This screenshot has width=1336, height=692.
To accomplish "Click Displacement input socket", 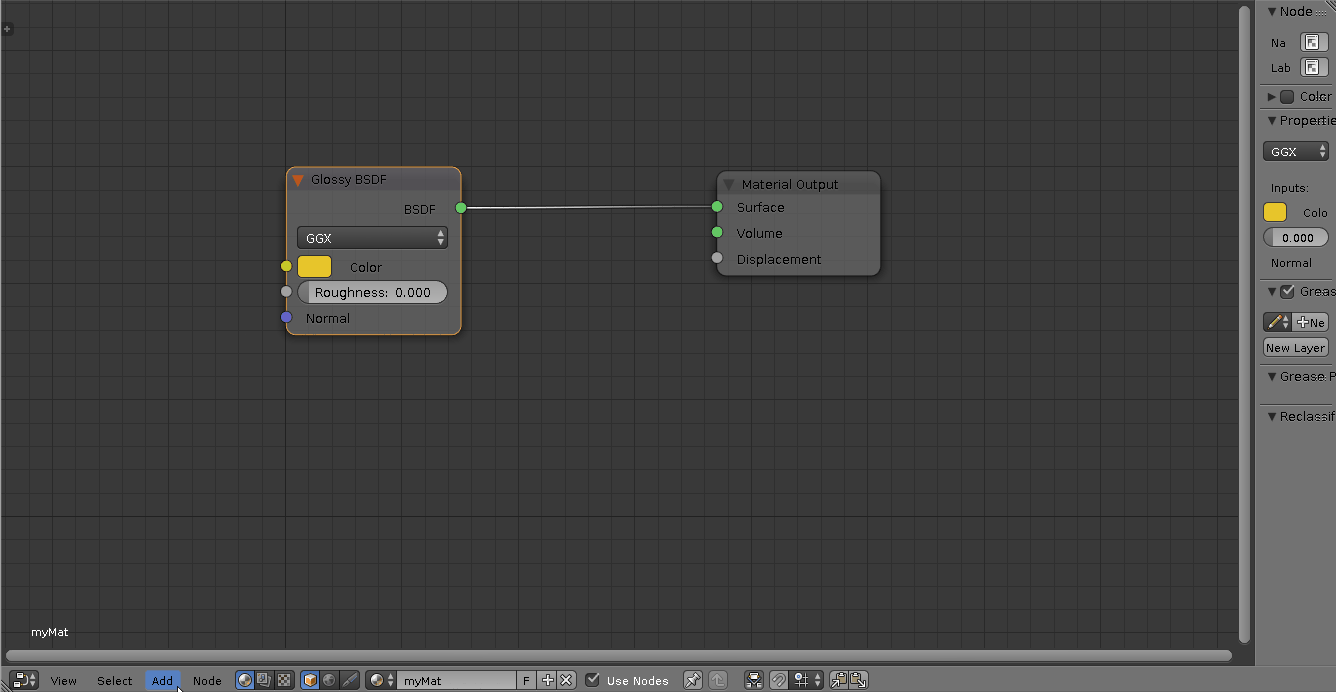I will (x=717, y=258).
